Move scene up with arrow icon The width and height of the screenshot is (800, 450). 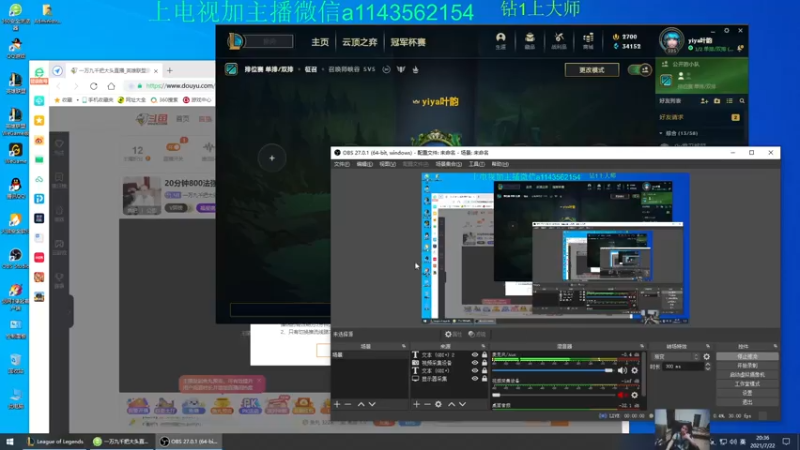[x=361, y=404]
